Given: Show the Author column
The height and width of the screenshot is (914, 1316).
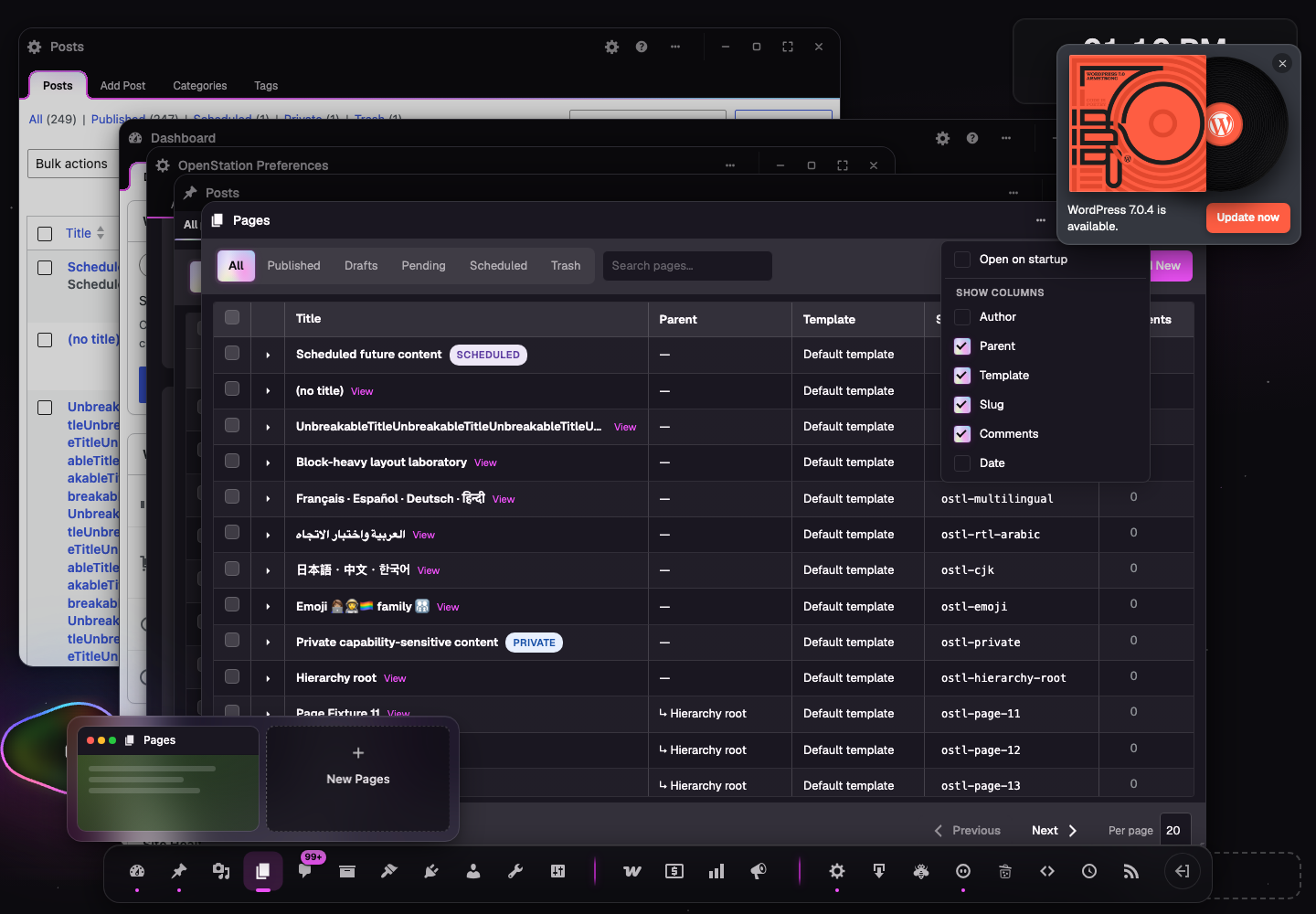Looking at the screenshot, I should [x=962, y=317].
